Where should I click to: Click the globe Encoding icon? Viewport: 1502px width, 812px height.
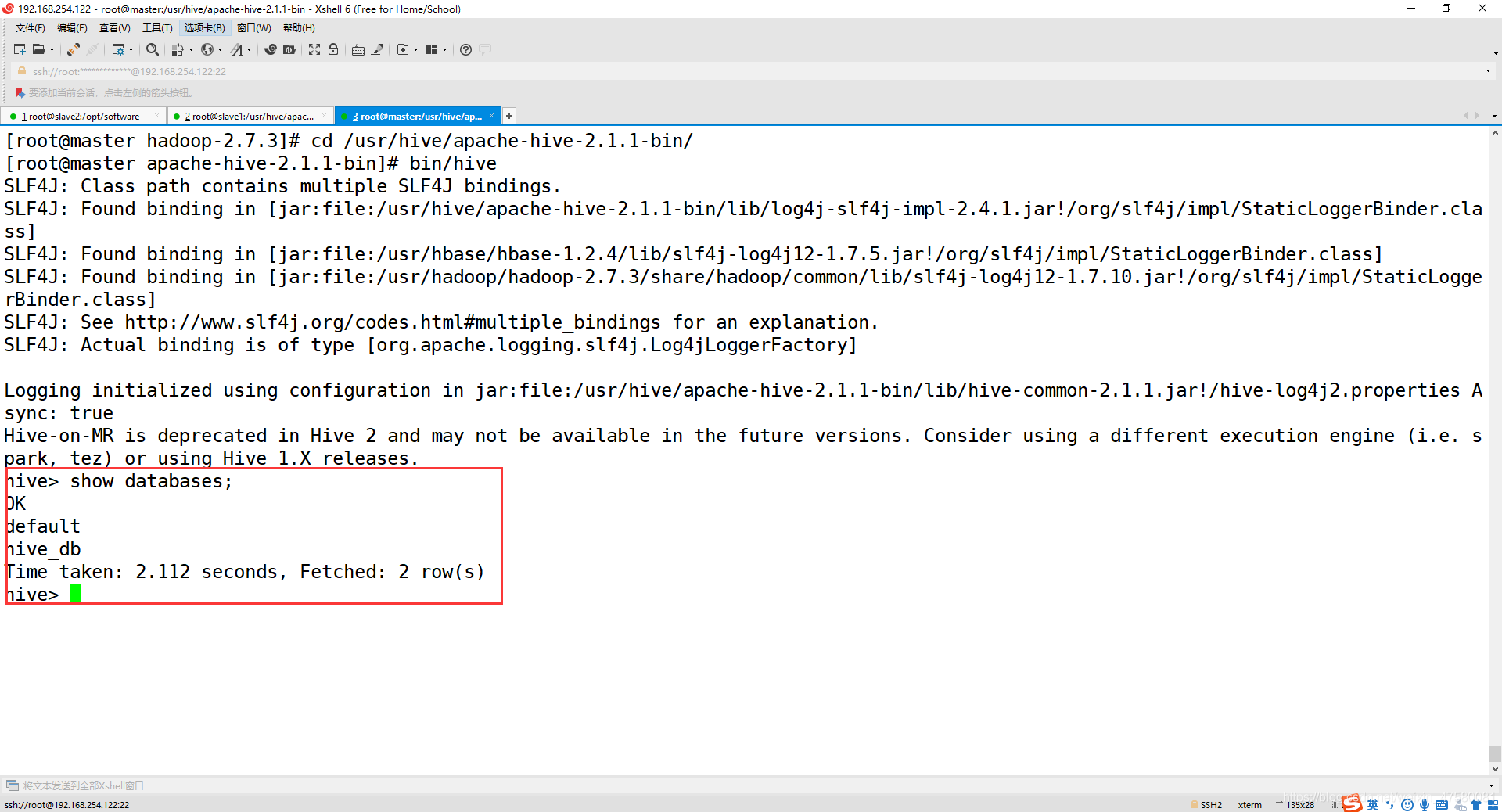tap(207, 49)
